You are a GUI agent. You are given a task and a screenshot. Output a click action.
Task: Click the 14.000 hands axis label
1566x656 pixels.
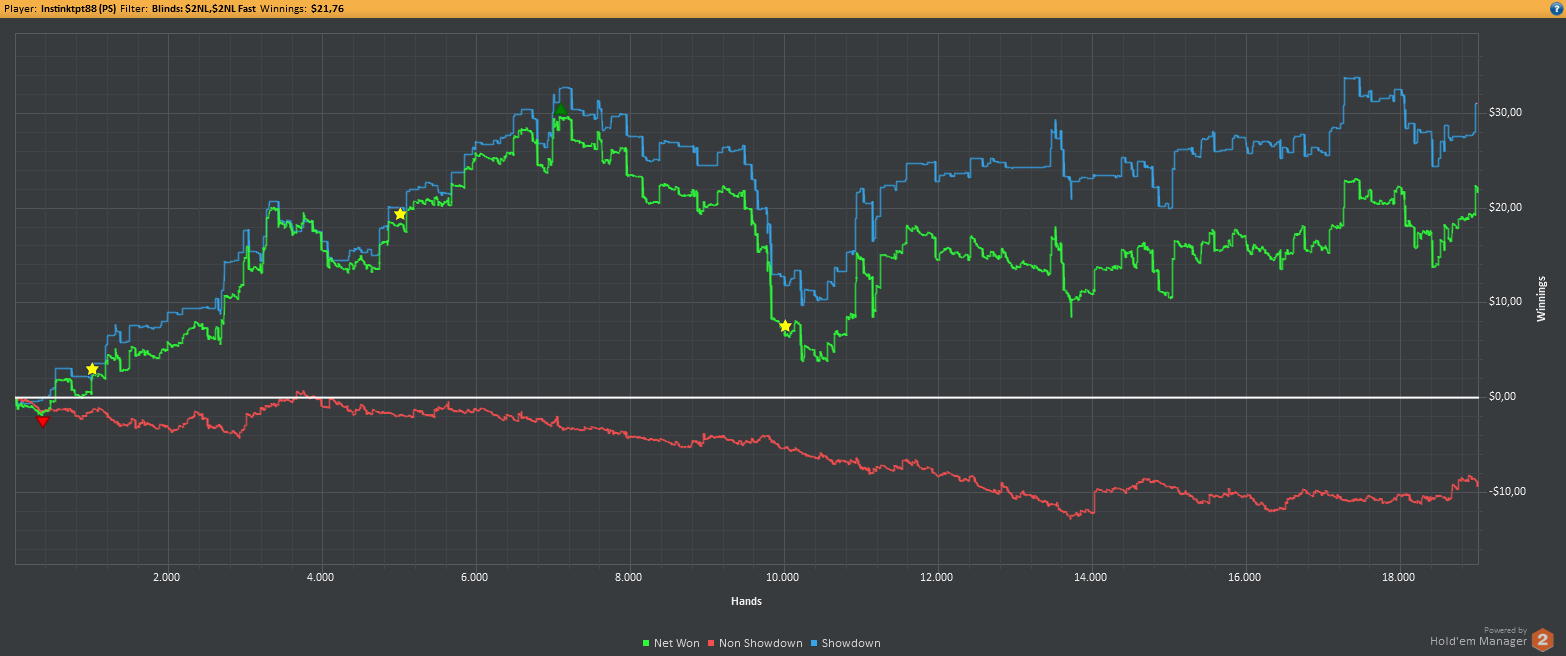coord(1090,577)
